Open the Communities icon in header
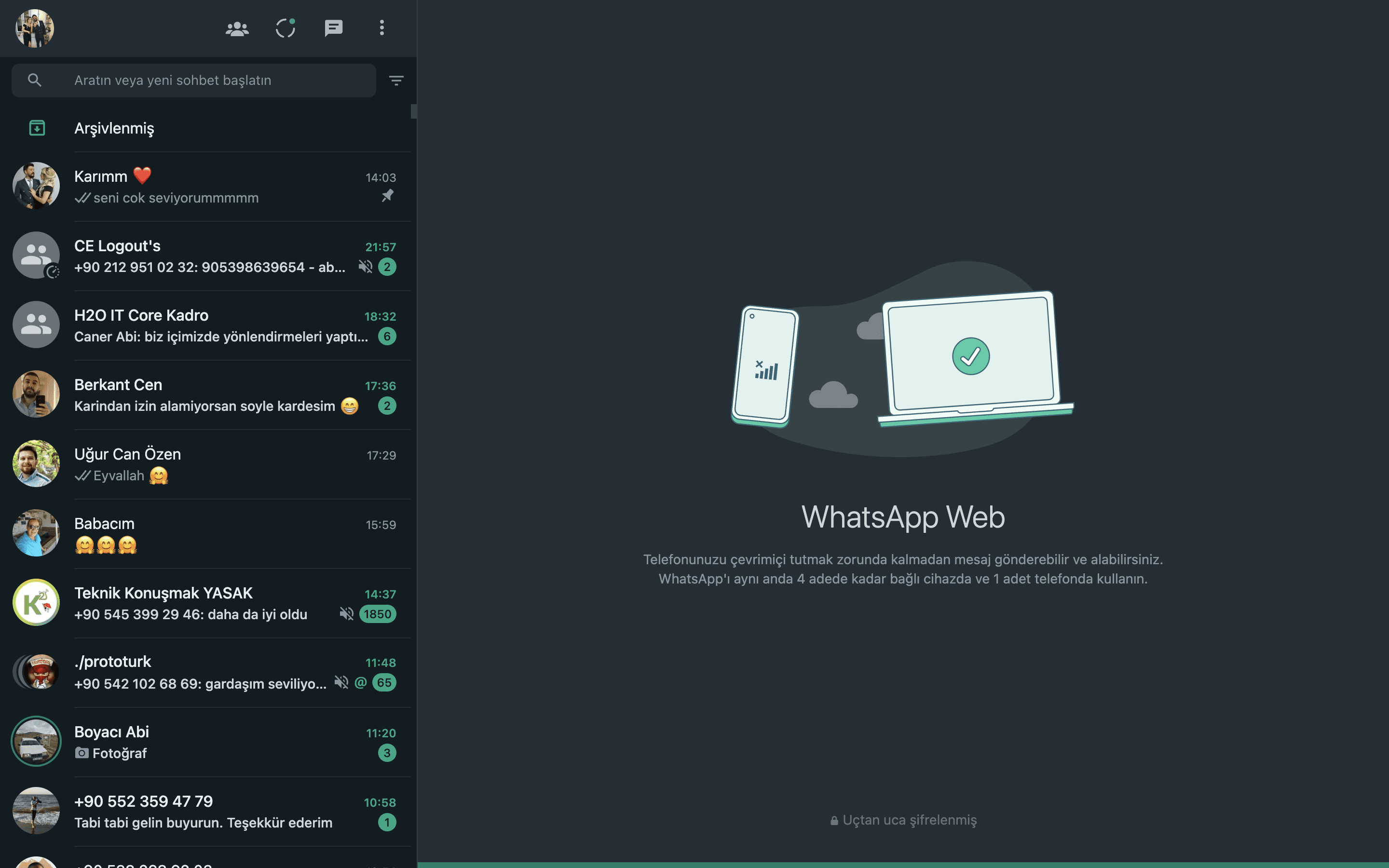The height and width of the screenshot is (868, 1389). click(x=237, y=28)
